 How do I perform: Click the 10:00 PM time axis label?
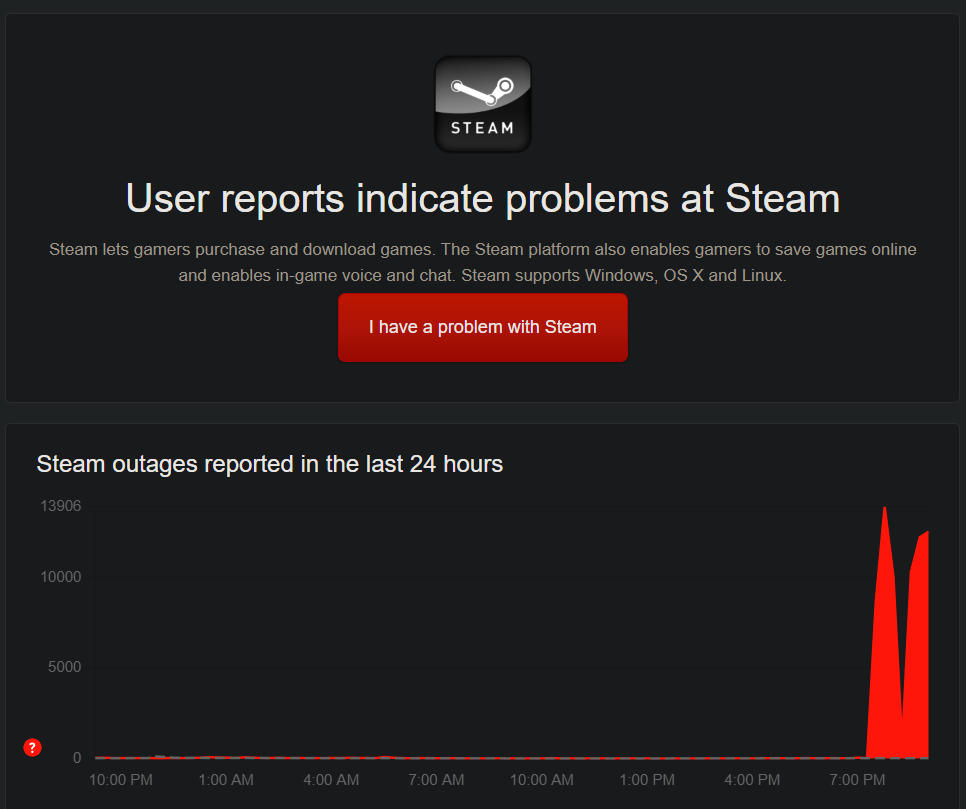tap(121, 779)
